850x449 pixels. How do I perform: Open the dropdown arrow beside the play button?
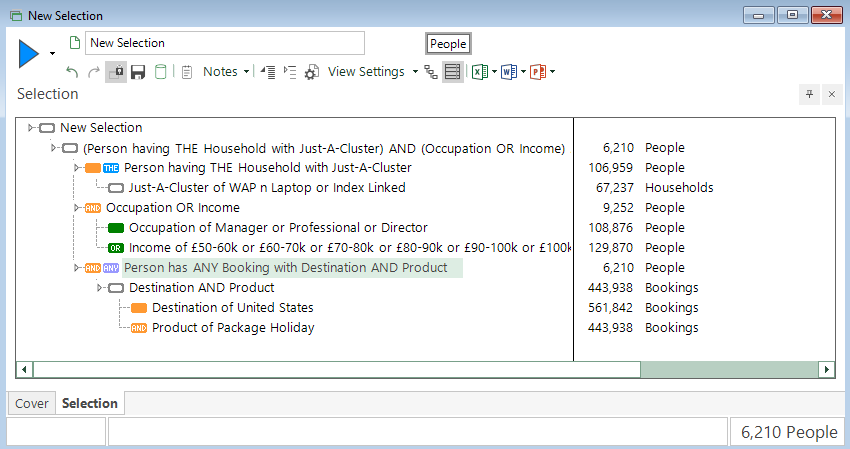53,54
